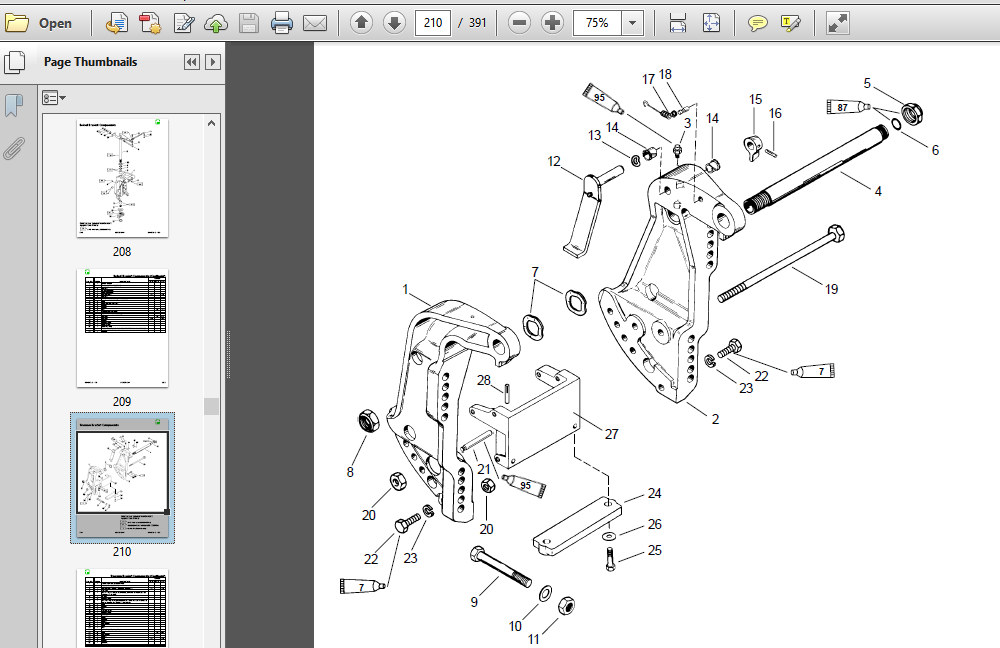Click the page number field showing 210
Screen dimensions: 1000x648
432,23
